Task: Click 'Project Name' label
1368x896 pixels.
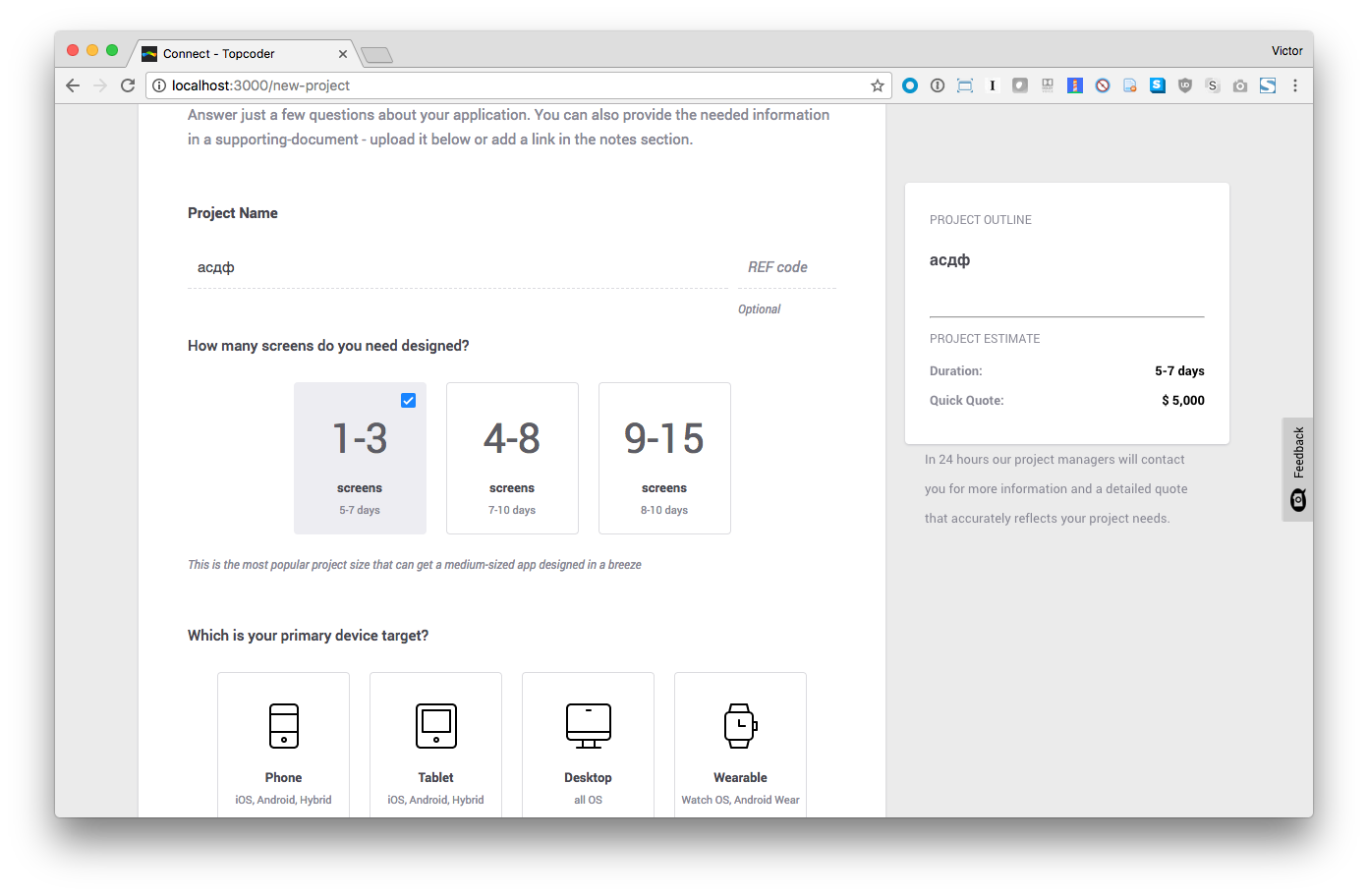Action: (x=233, y=213)
